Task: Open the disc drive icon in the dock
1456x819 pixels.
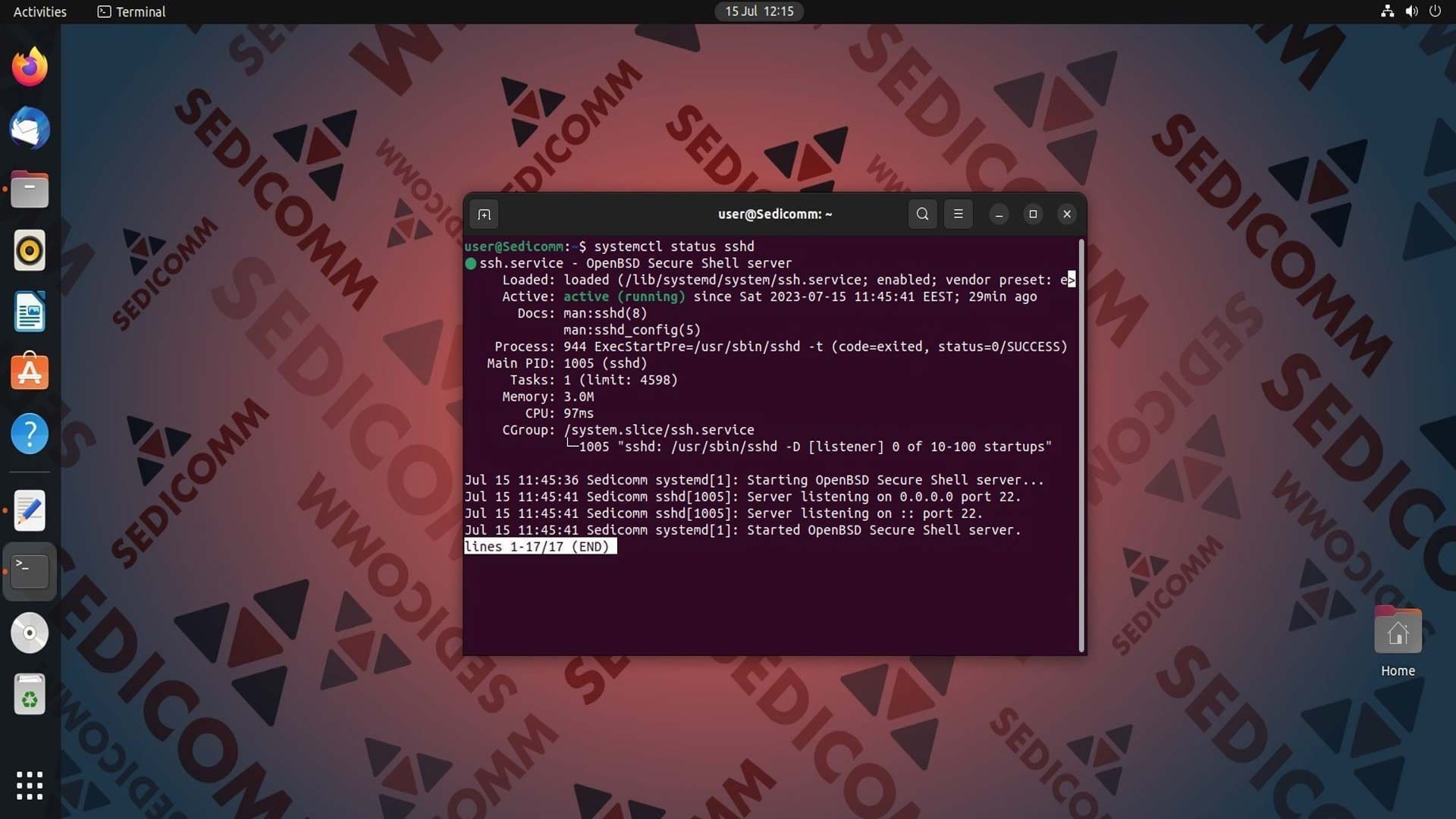Action: click(30, 632)
